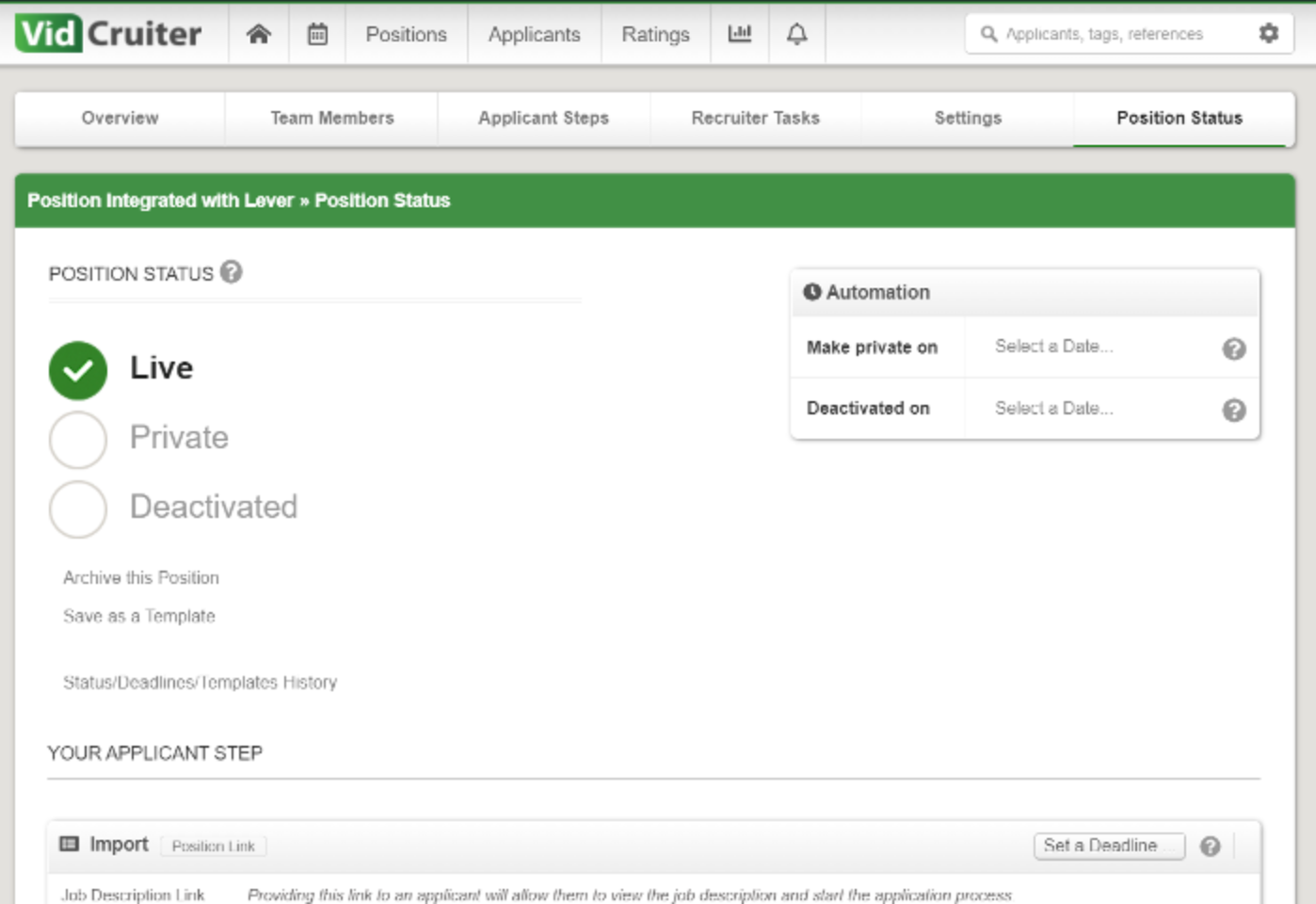Click the applicants search field

tap(1111, 33)
